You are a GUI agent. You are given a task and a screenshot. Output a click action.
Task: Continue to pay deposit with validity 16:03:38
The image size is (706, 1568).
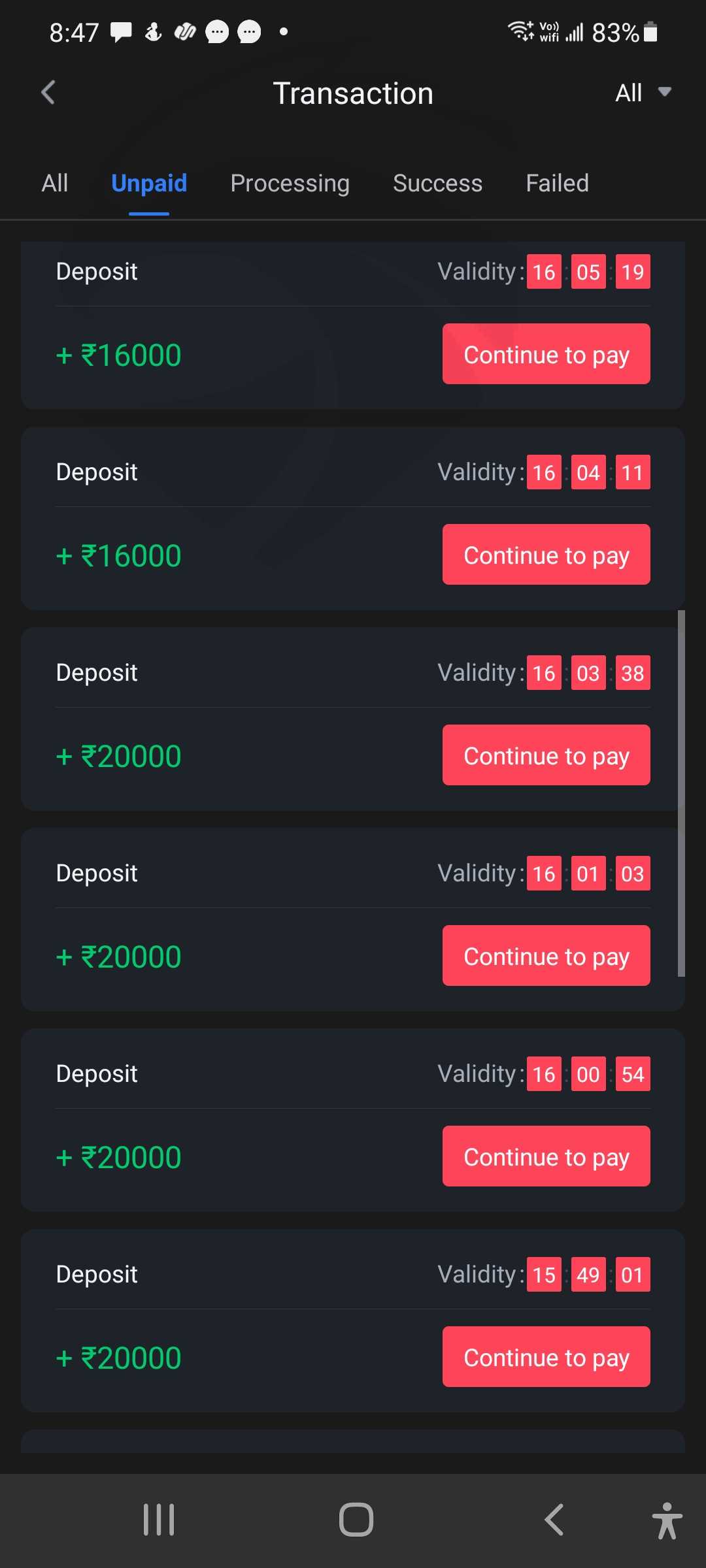pyautogui.click(x=546, y=755)
